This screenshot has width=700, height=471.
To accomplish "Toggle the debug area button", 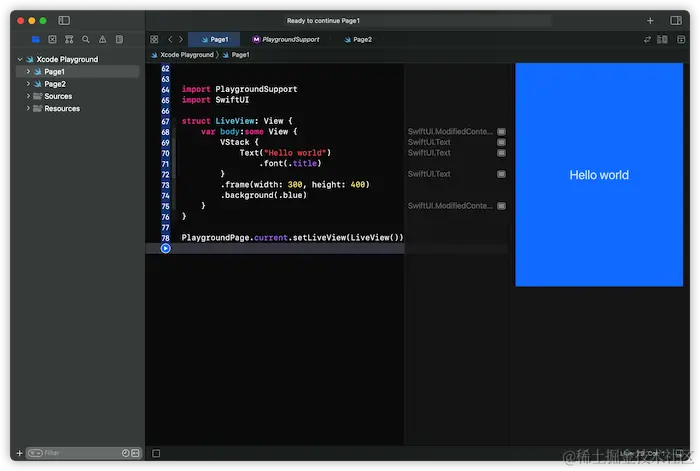I will [x=156, y=453].
